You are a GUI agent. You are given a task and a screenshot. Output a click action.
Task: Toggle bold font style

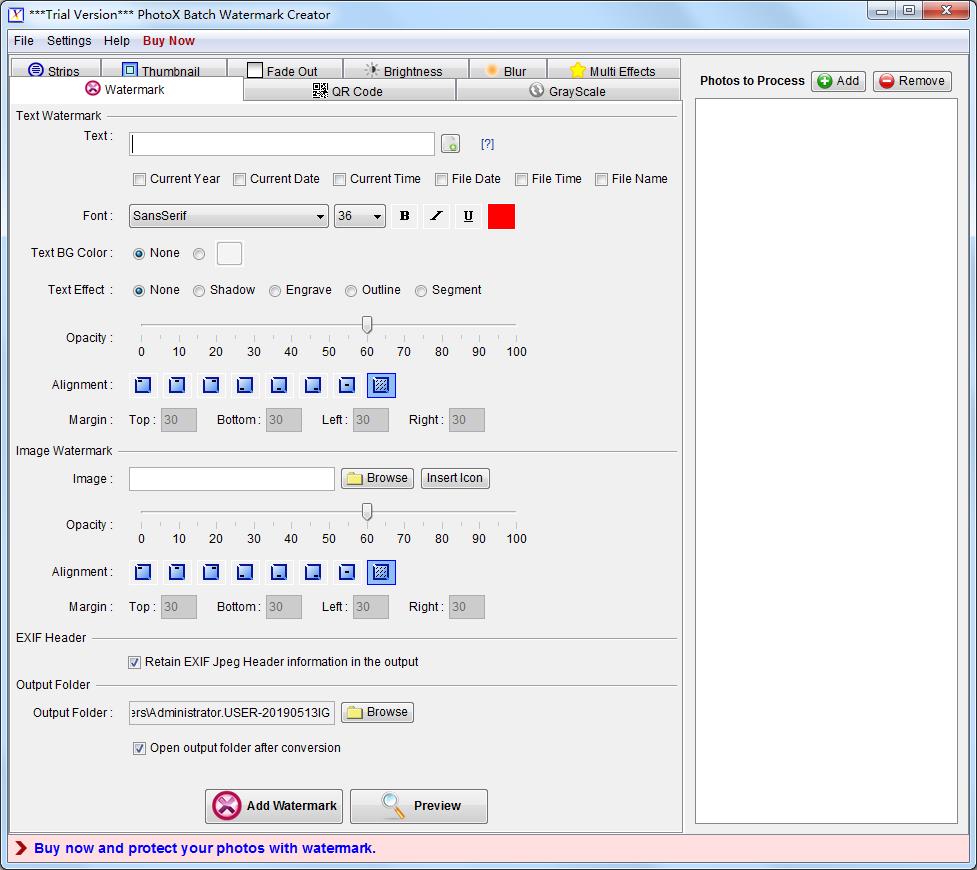click(404, 216)
